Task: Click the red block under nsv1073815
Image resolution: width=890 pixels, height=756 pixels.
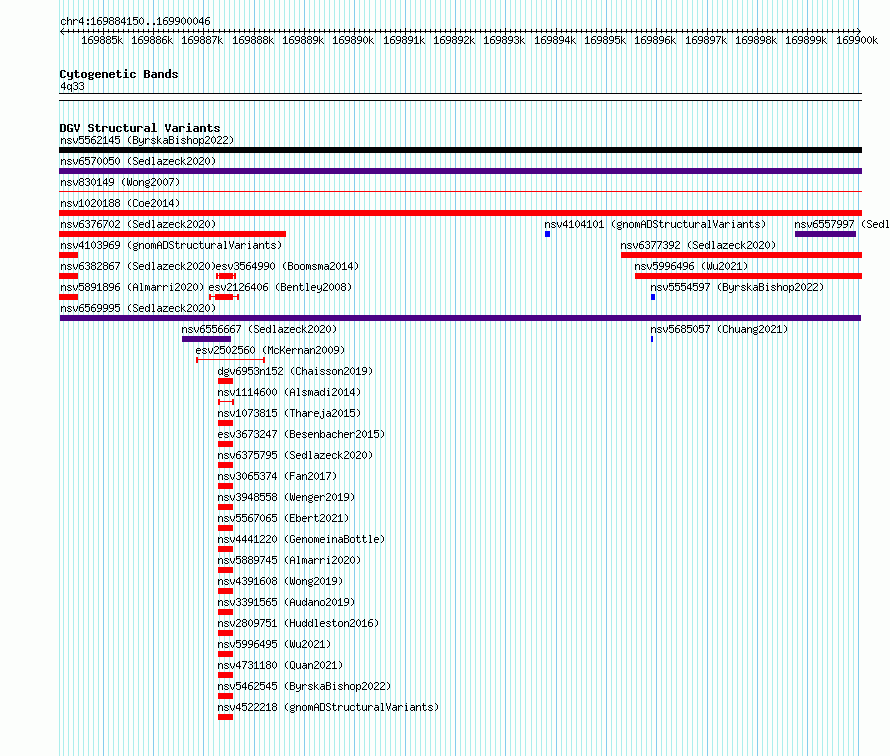Action: click(225, 423)
